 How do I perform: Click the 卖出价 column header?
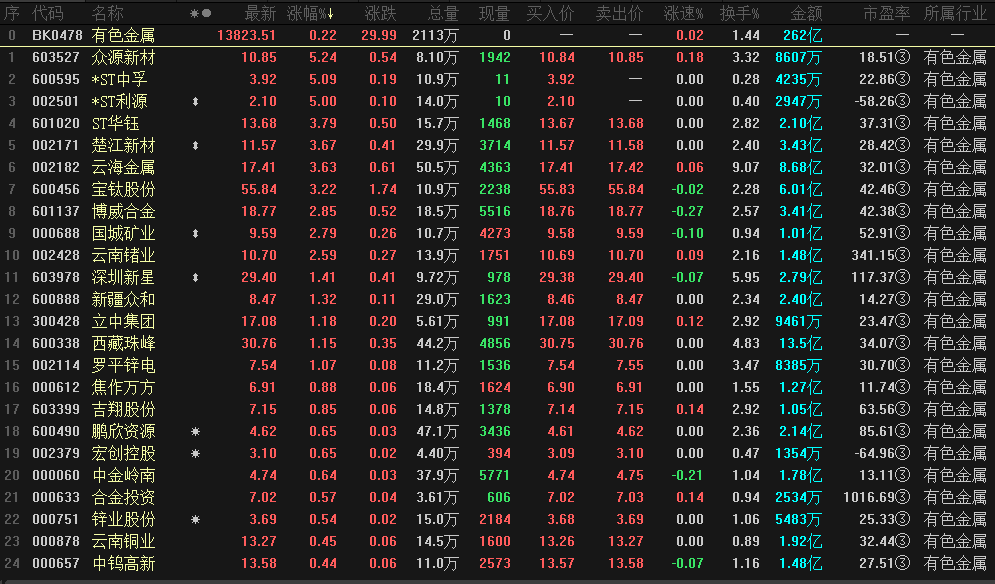pos(619,13)
